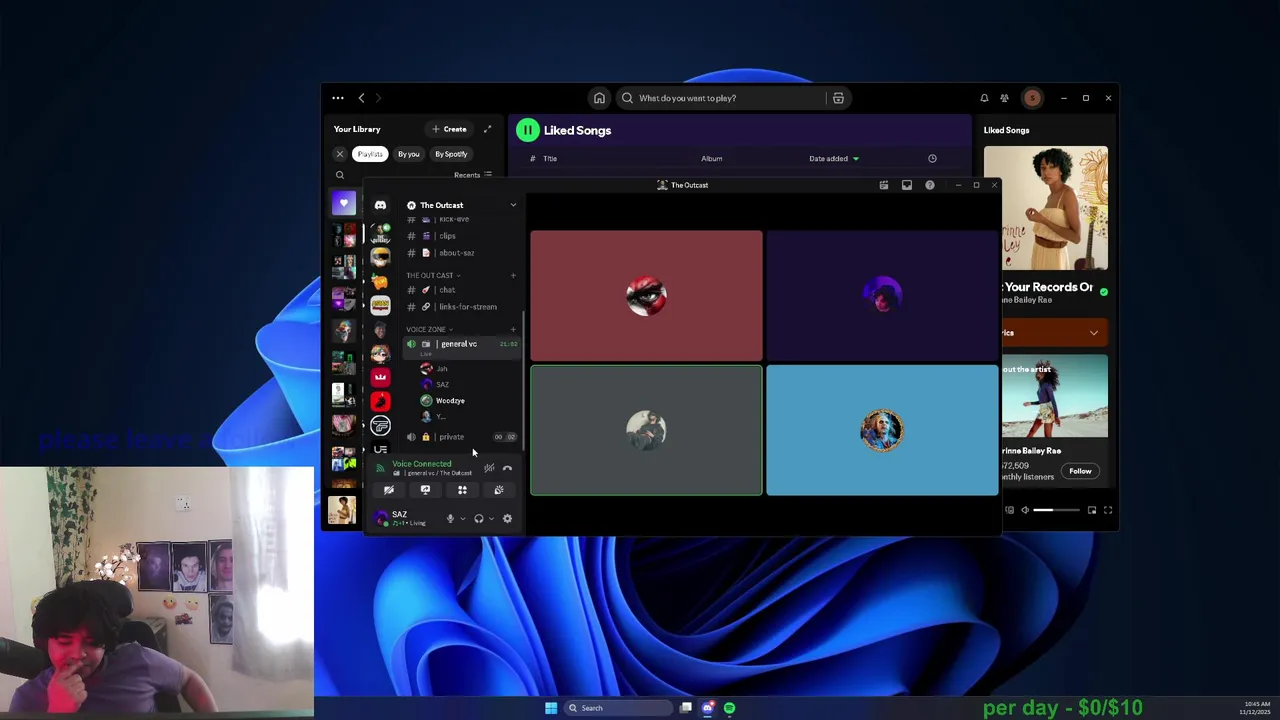The image size is (1280, 720).
Task: Open Discord direct messages home
Action: (380, 205)
